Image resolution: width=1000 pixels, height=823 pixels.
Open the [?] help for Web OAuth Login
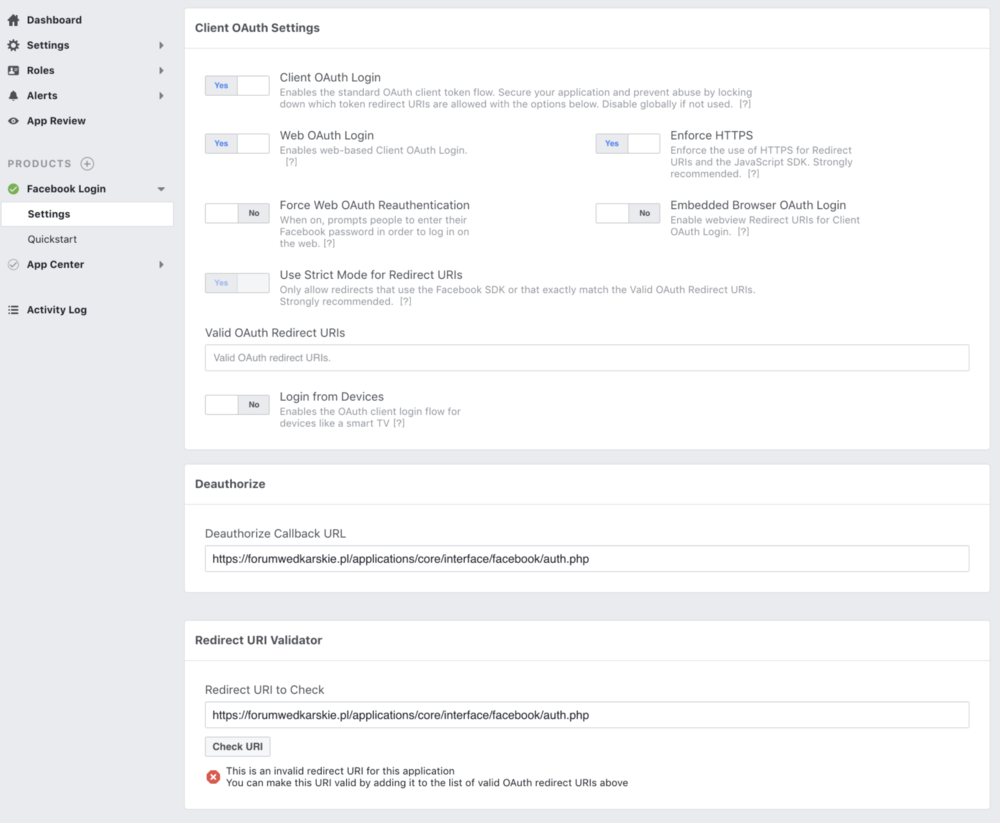click(x=291, y=162)
